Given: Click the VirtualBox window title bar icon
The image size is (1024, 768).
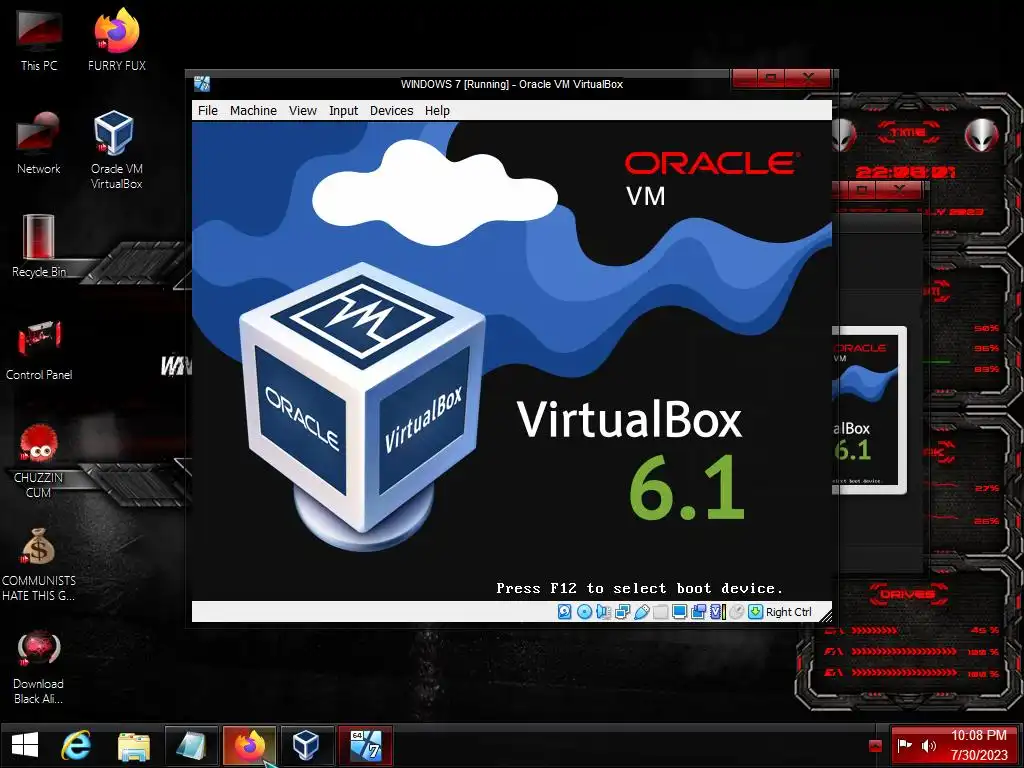Looking at the screenshot, I should tap(202, 84).
